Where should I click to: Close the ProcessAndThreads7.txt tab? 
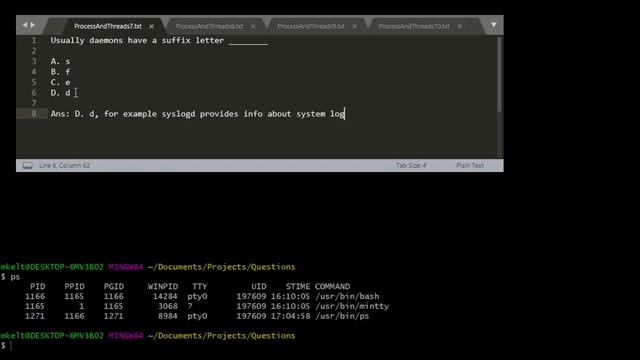point(151,26)
